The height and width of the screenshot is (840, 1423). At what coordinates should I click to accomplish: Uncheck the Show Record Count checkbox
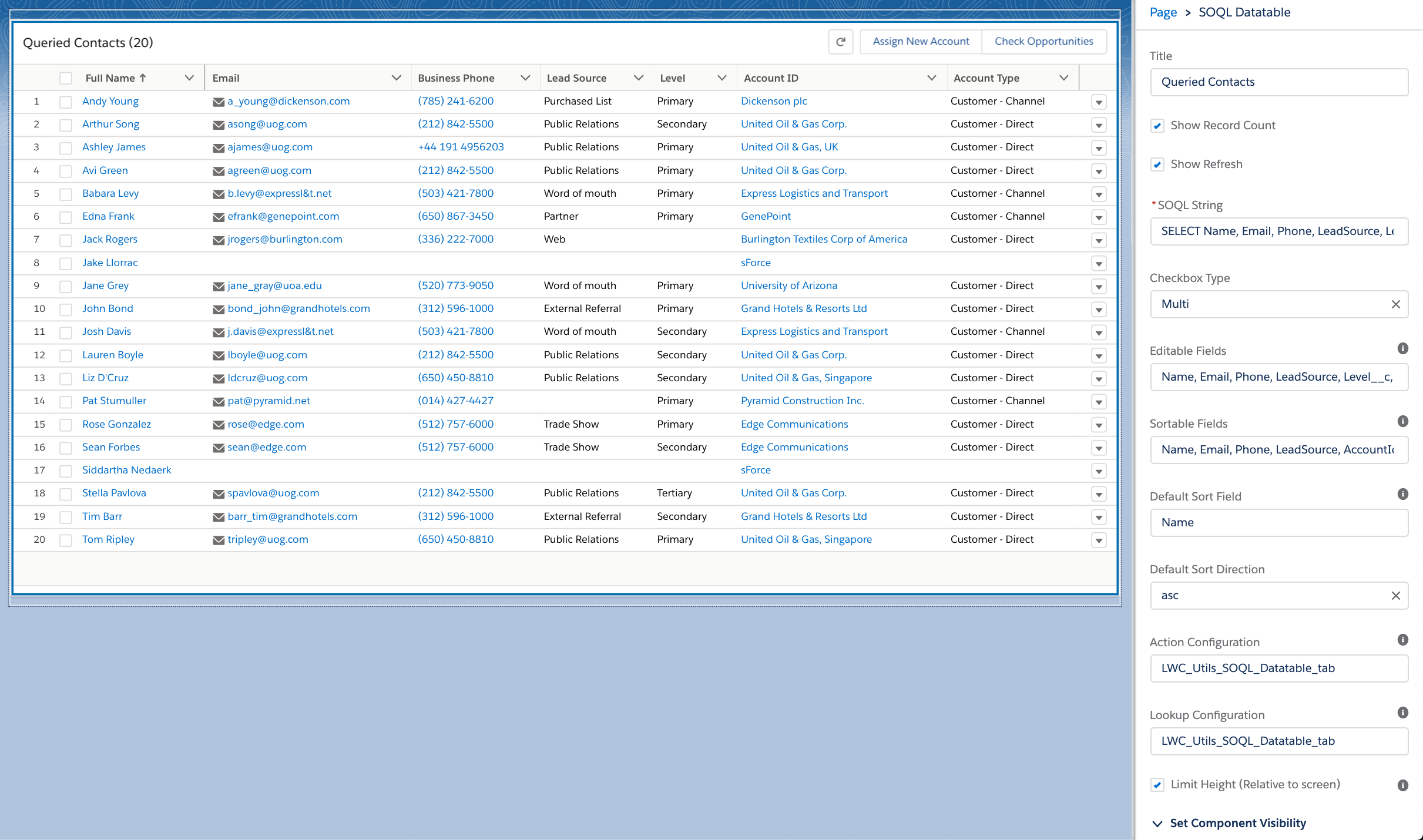pyautogui.click(x=1157, y=126)
